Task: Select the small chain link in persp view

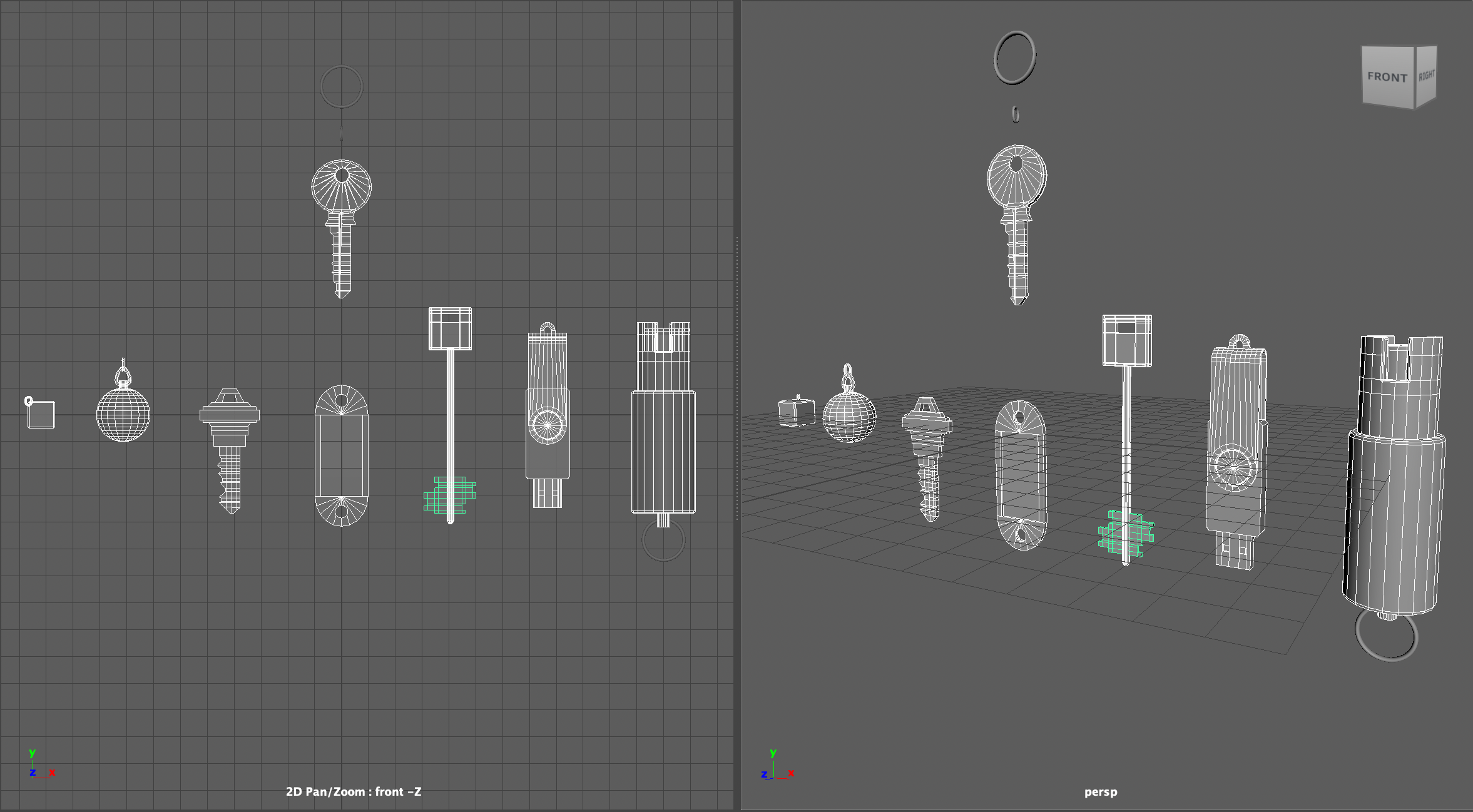Action: (x=1016, y=114)
